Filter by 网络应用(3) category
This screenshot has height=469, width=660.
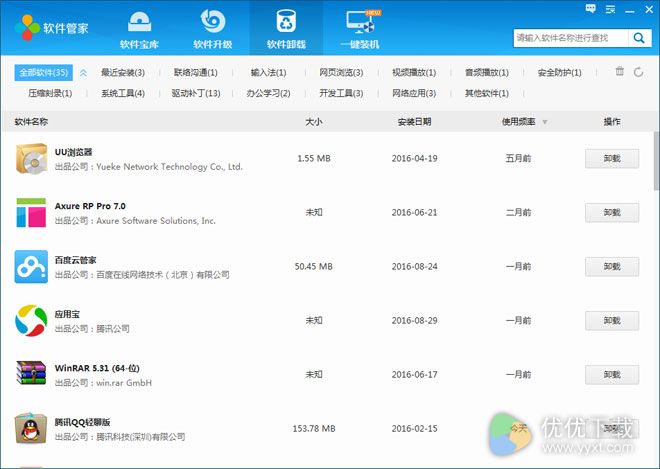(x=414, y=93)
